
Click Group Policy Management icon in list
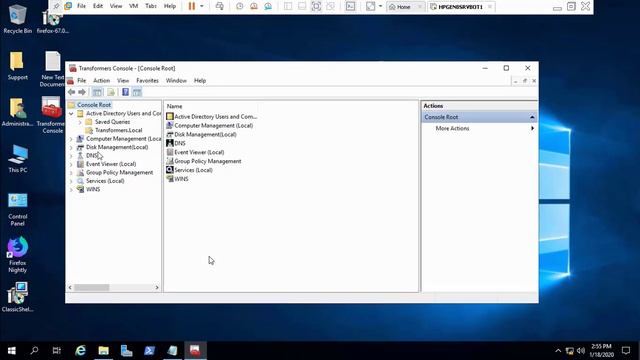click(170, 161)
